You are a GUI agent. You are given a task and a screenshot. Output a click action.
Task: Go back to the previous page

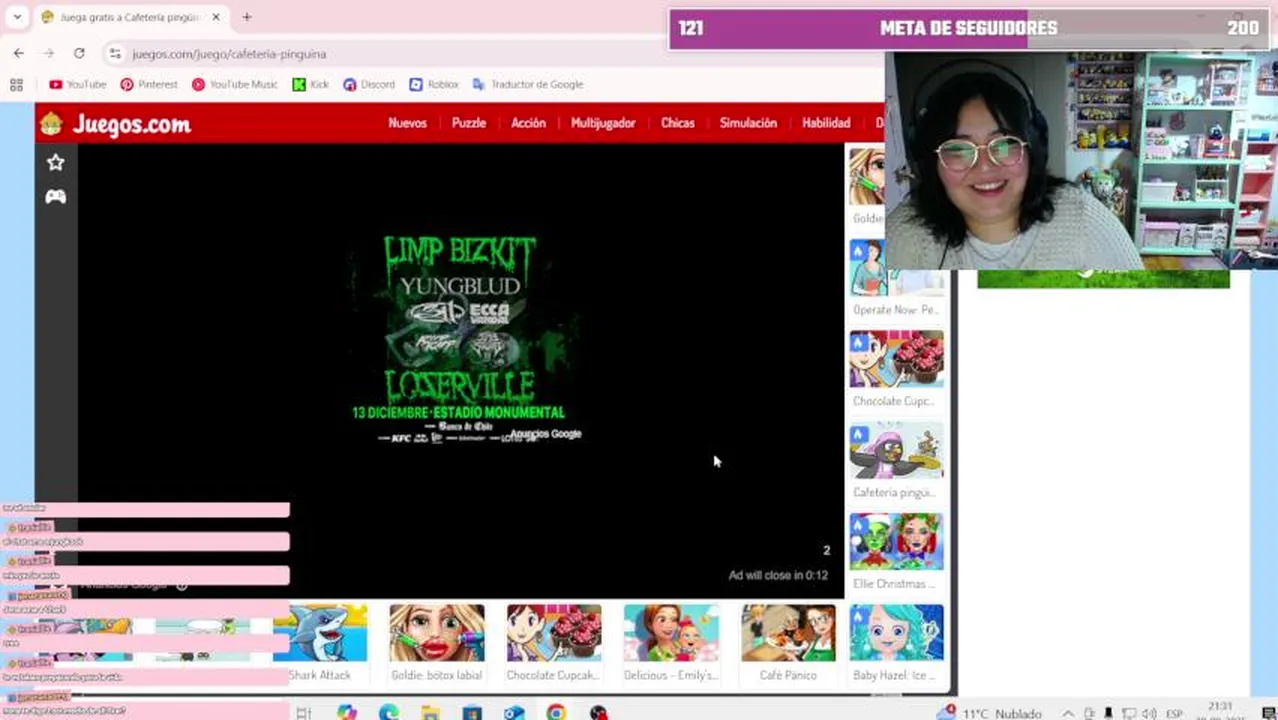(x=19, y=53)
